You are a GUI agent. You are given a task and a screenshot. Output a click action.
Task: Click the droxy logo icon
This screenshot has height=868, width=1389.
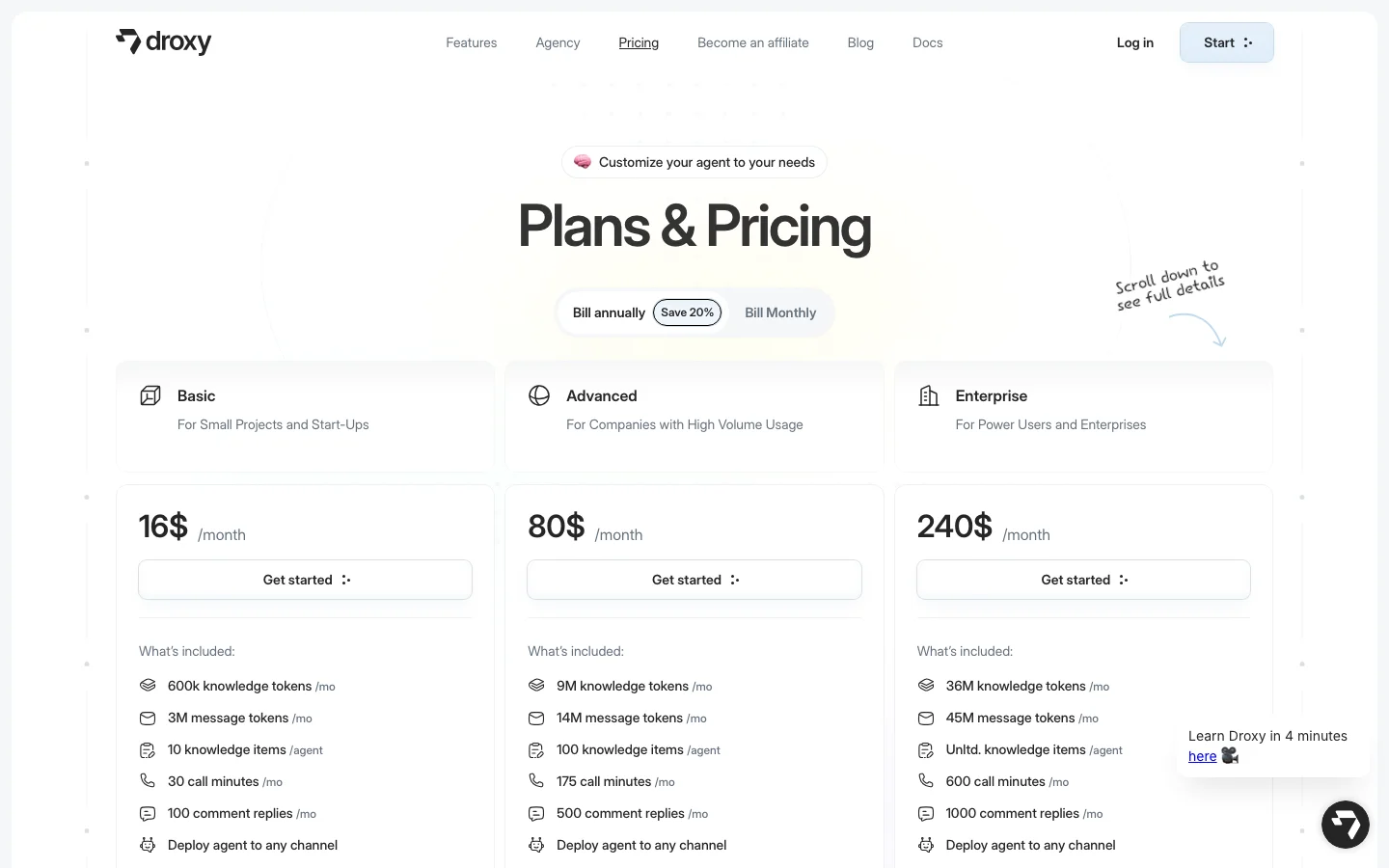(130, 41)
